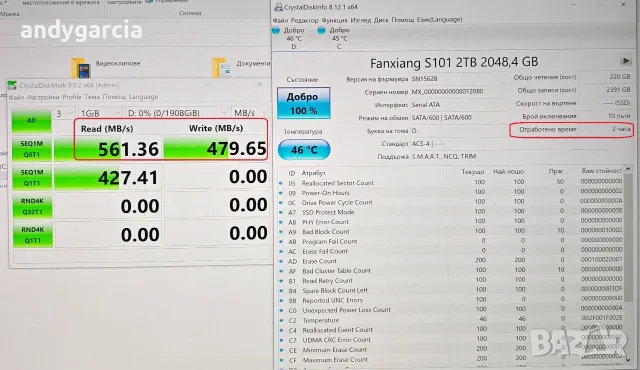The image size is (640, 370).
Task: Open Файл menu in CrystalDiskMark
Action: click(16, 97)
